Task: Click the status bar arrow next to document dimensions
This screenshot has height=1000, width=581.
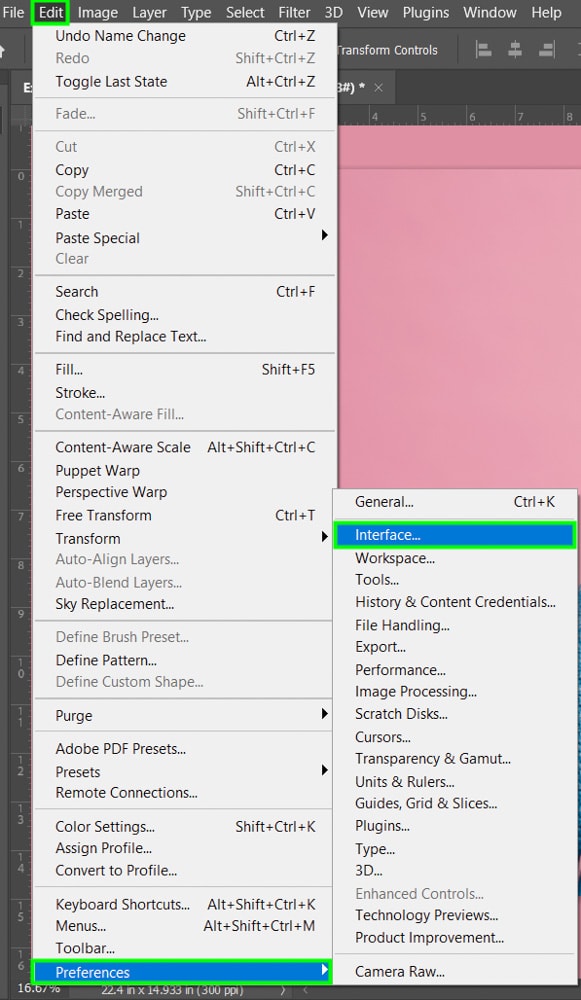Action: pyautogui.click(x=283, y=990)
